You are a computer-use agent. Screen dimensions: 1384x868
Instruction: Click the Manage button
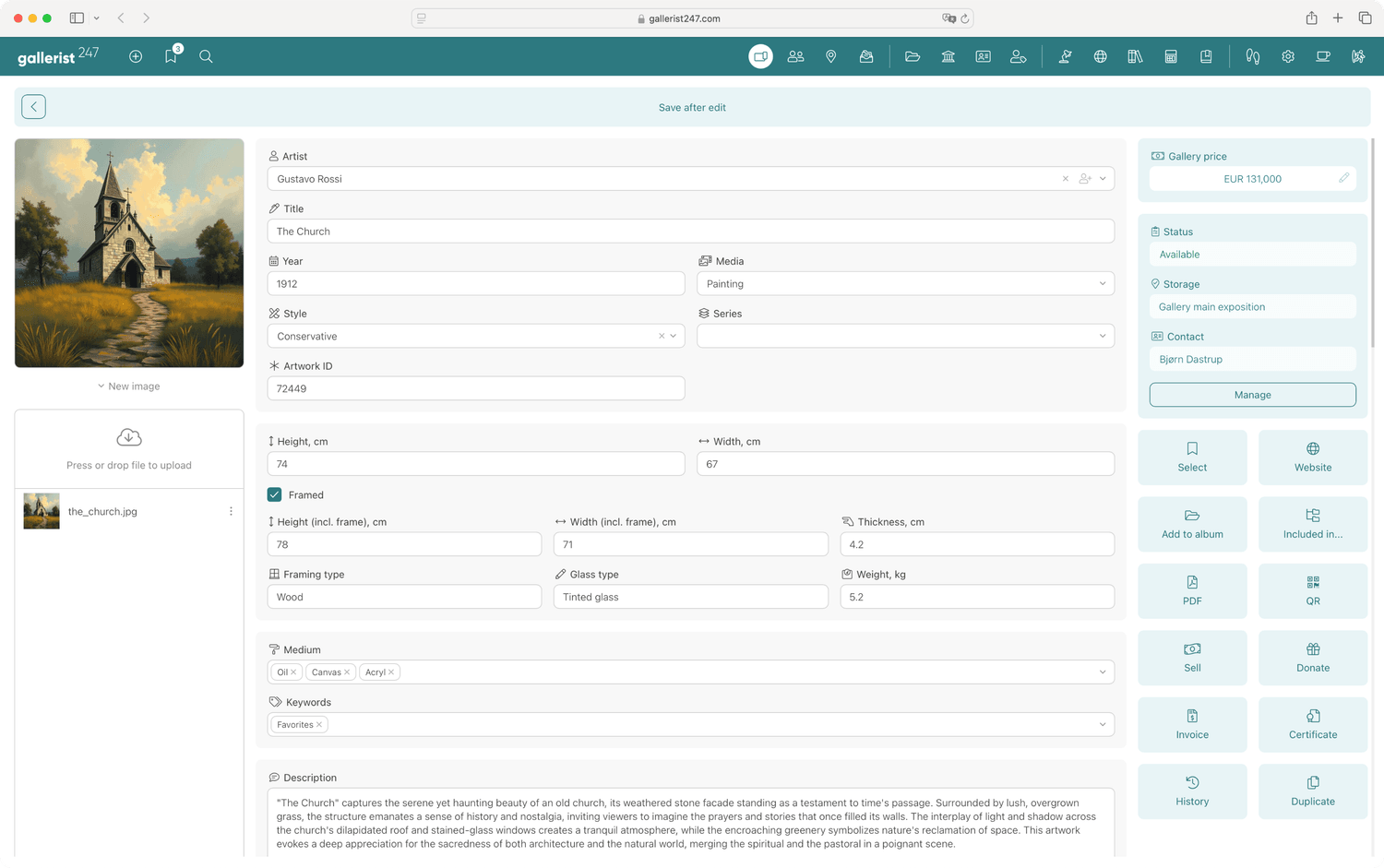pyautogui.click(x=1252, y=395)
